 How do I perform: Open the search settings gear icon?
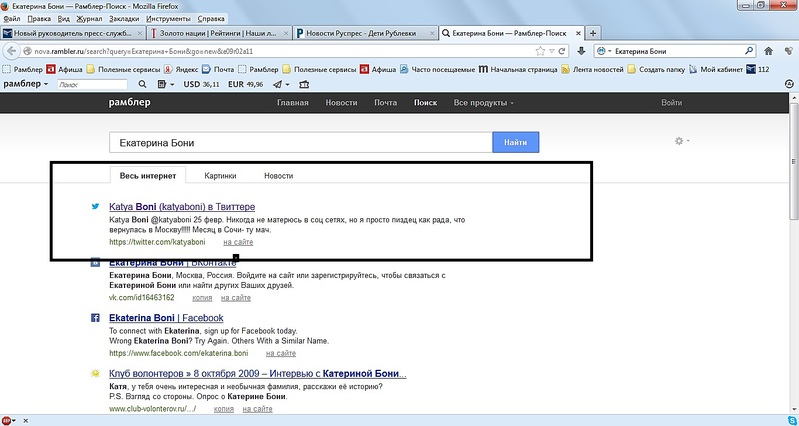pos(679,141)
